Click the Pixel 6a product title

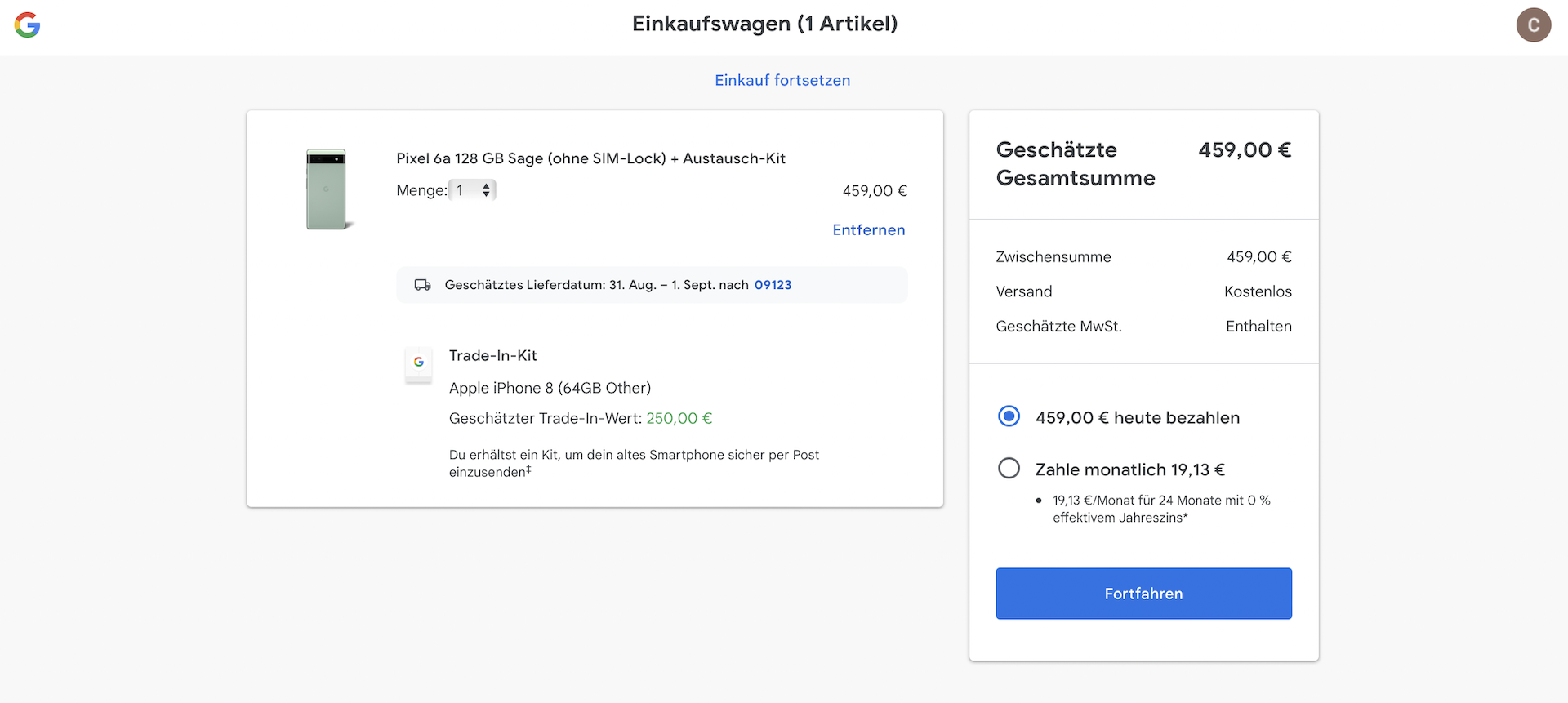click(x=590, y=158)
